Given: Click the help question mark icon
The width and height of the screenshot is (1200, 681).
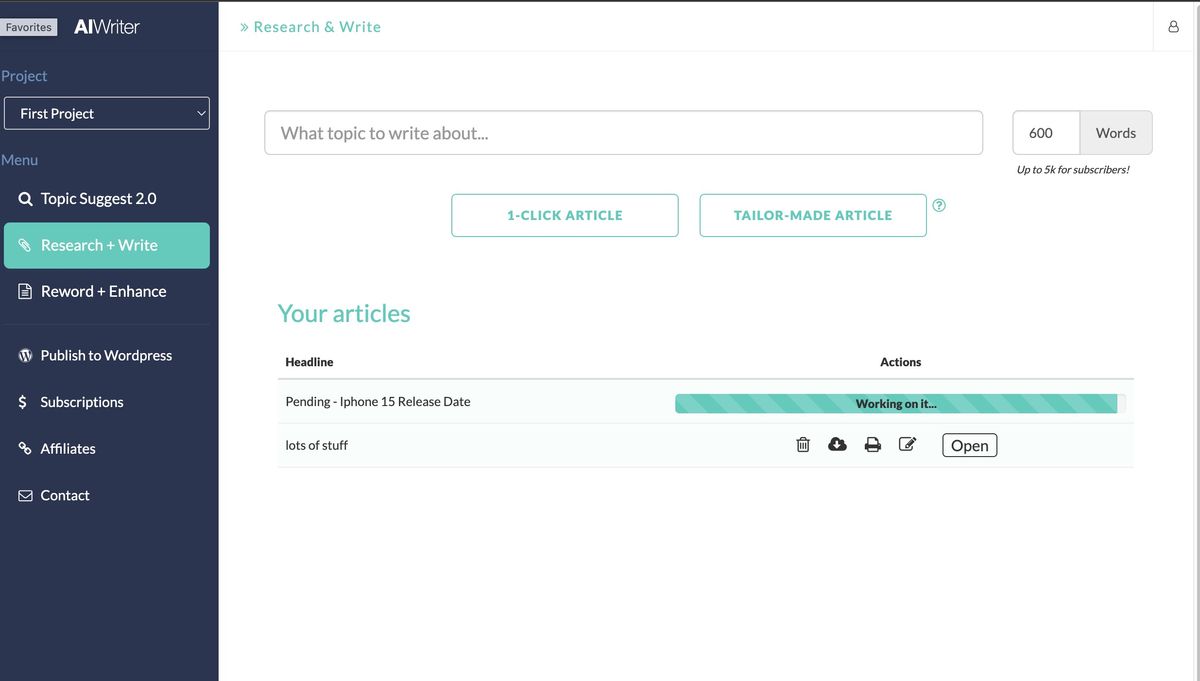Looking at the screenshot, I should [x=939, y=205].
